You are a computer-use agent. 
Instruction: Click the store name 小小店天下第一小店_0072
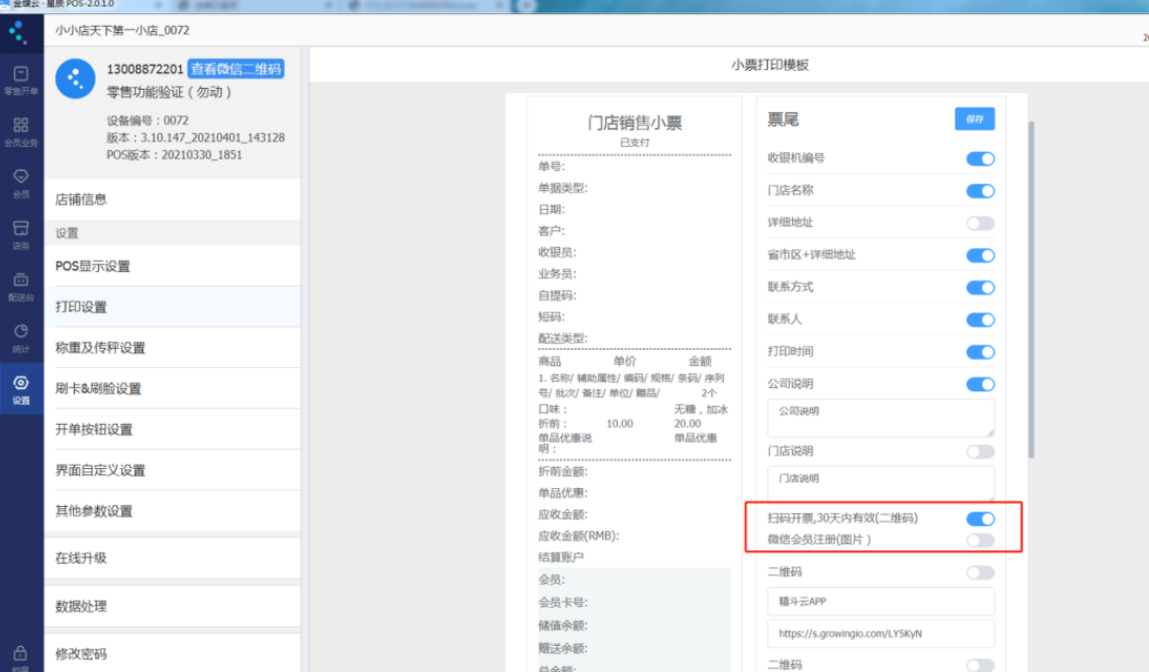point(122,30)
